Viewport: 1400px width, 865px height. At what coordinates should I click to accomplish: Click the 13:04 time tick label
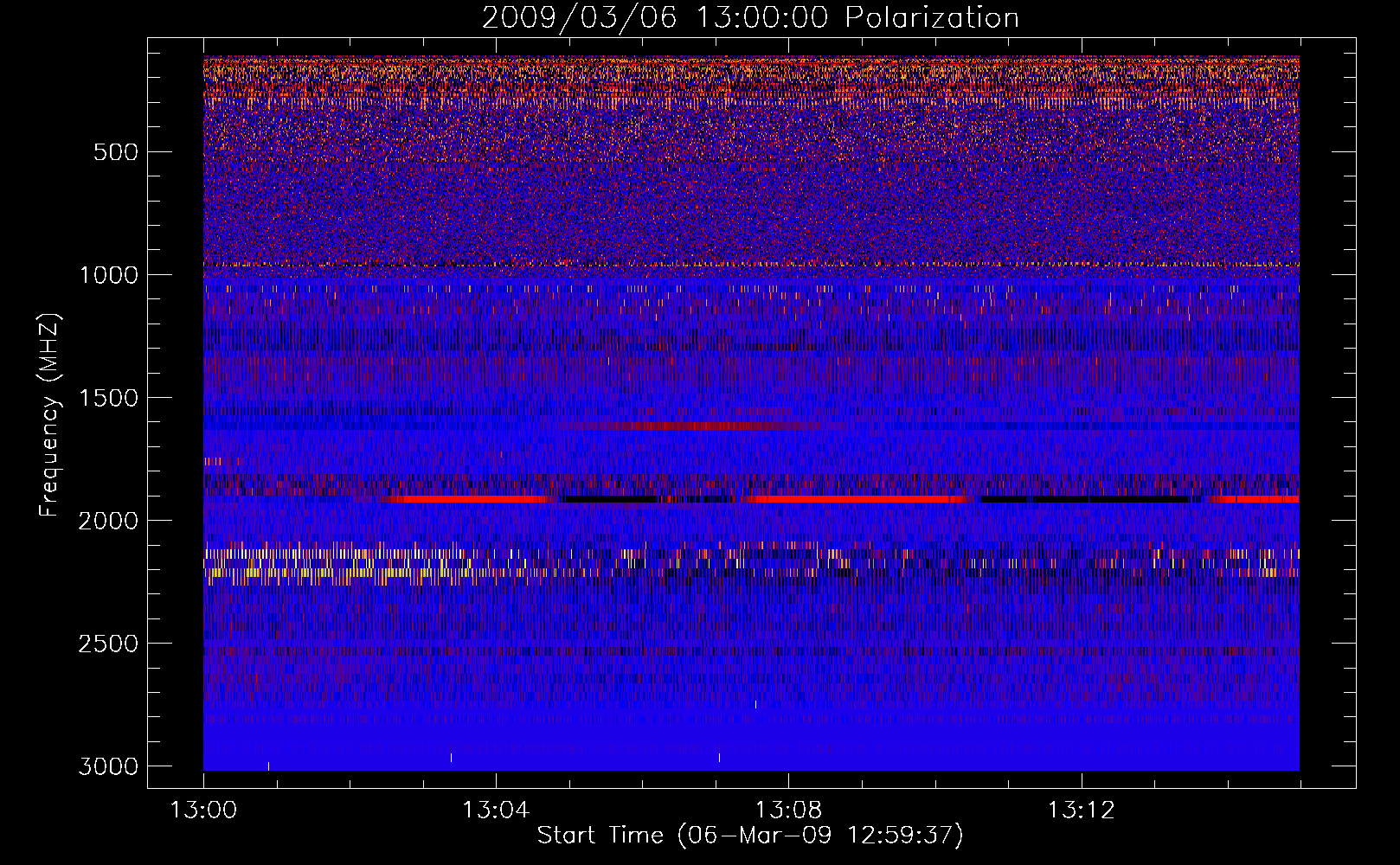point(496,811)
